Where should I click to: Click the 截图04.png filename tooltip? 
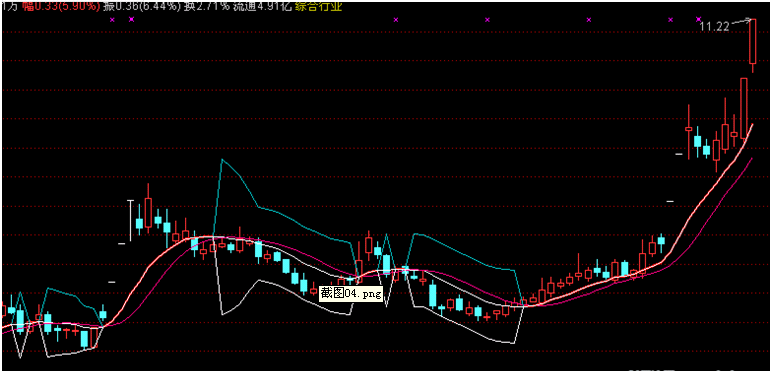(351, 294)
